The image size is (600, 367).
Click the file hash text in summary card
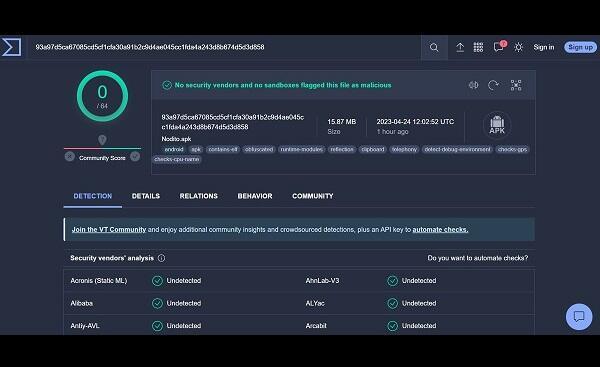233,122
